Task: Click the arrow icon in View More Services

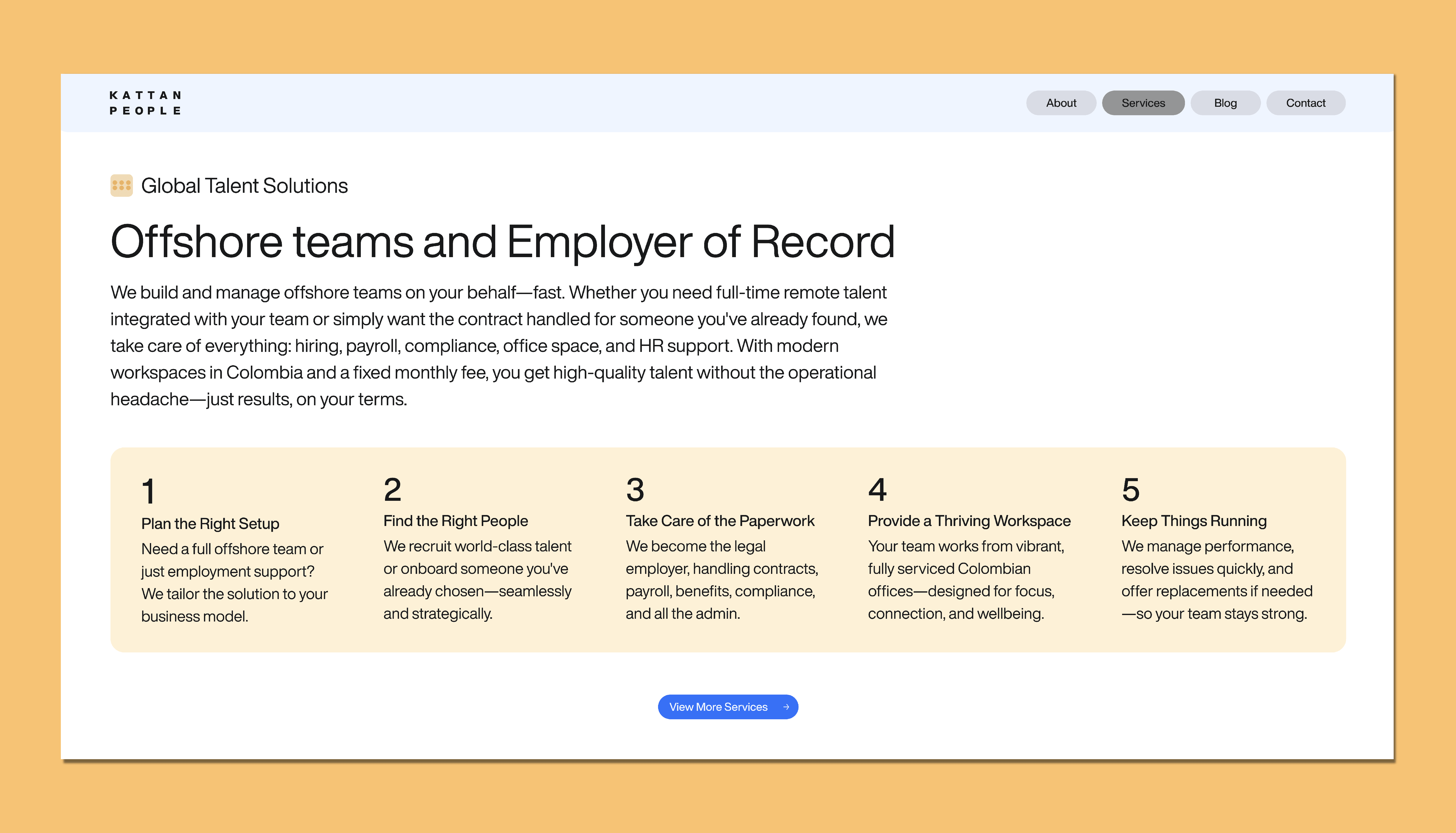Action: coord(786,707)
